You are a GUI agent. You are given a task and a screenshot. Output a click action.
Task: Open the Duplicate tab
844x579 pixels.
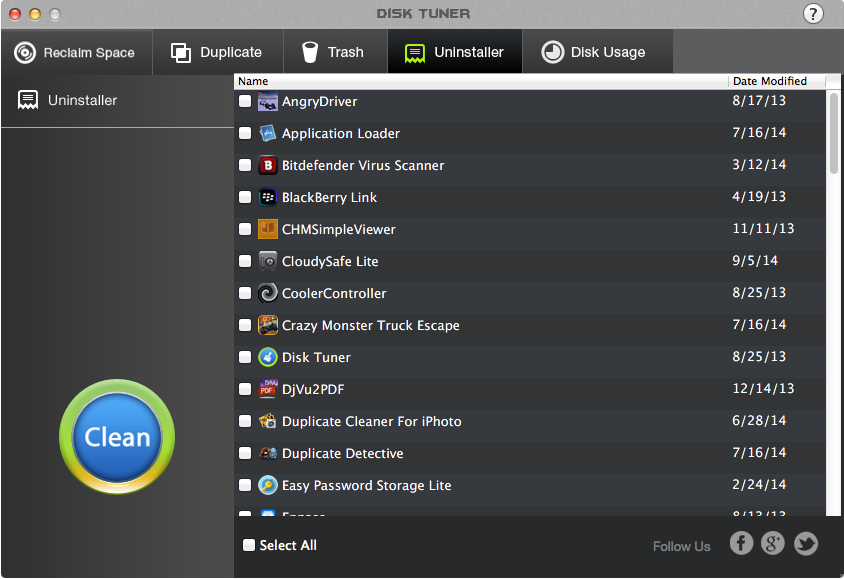pos(218,52)
